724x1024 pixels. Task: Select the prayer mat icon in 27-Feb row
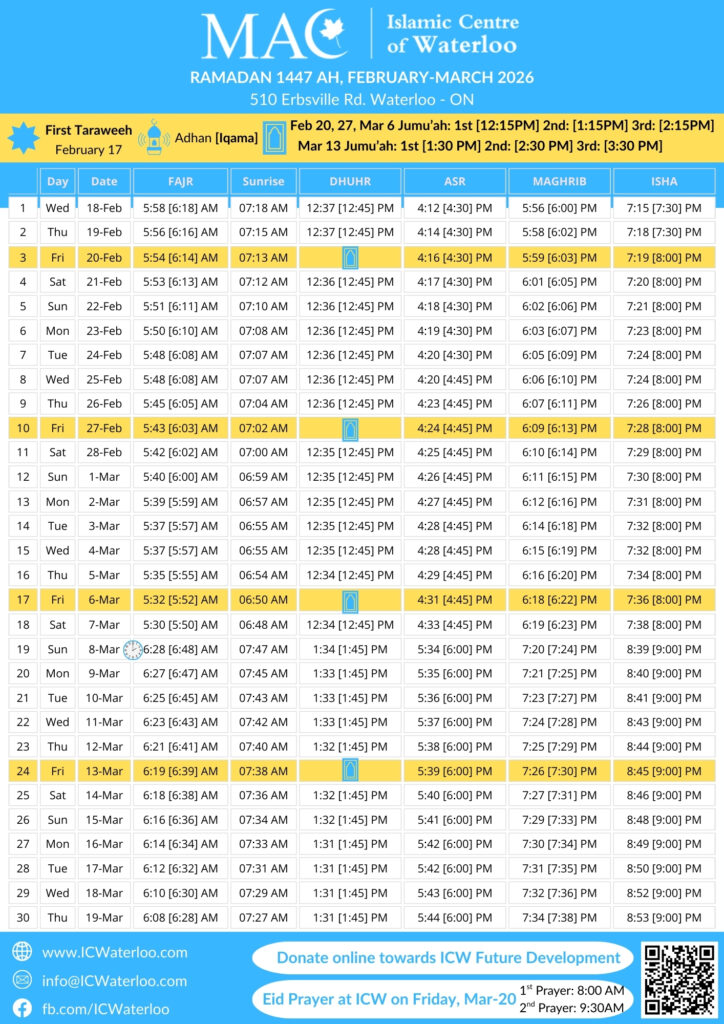pos(350,429)
